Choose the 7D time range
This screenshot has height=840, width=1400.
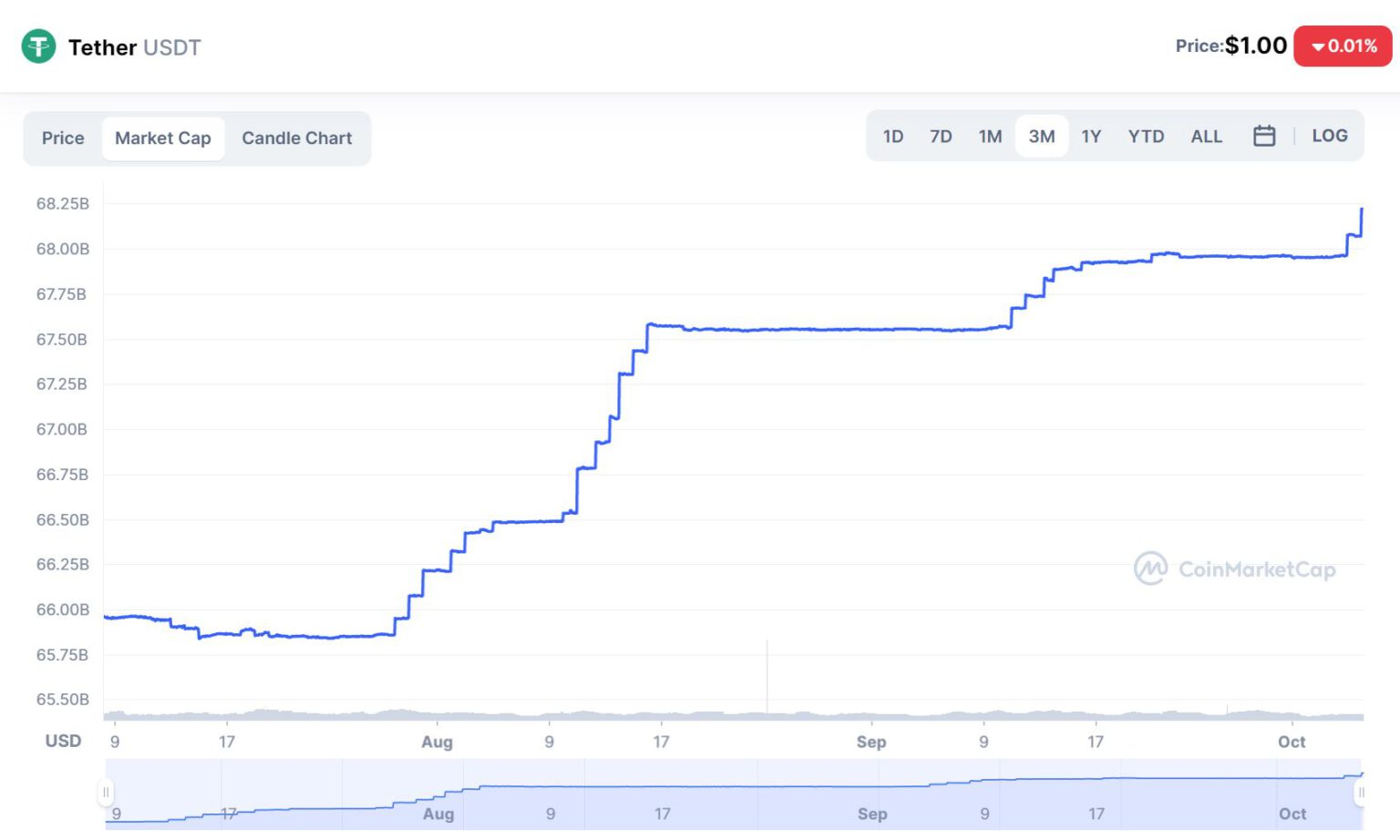[x=941, y=137]
